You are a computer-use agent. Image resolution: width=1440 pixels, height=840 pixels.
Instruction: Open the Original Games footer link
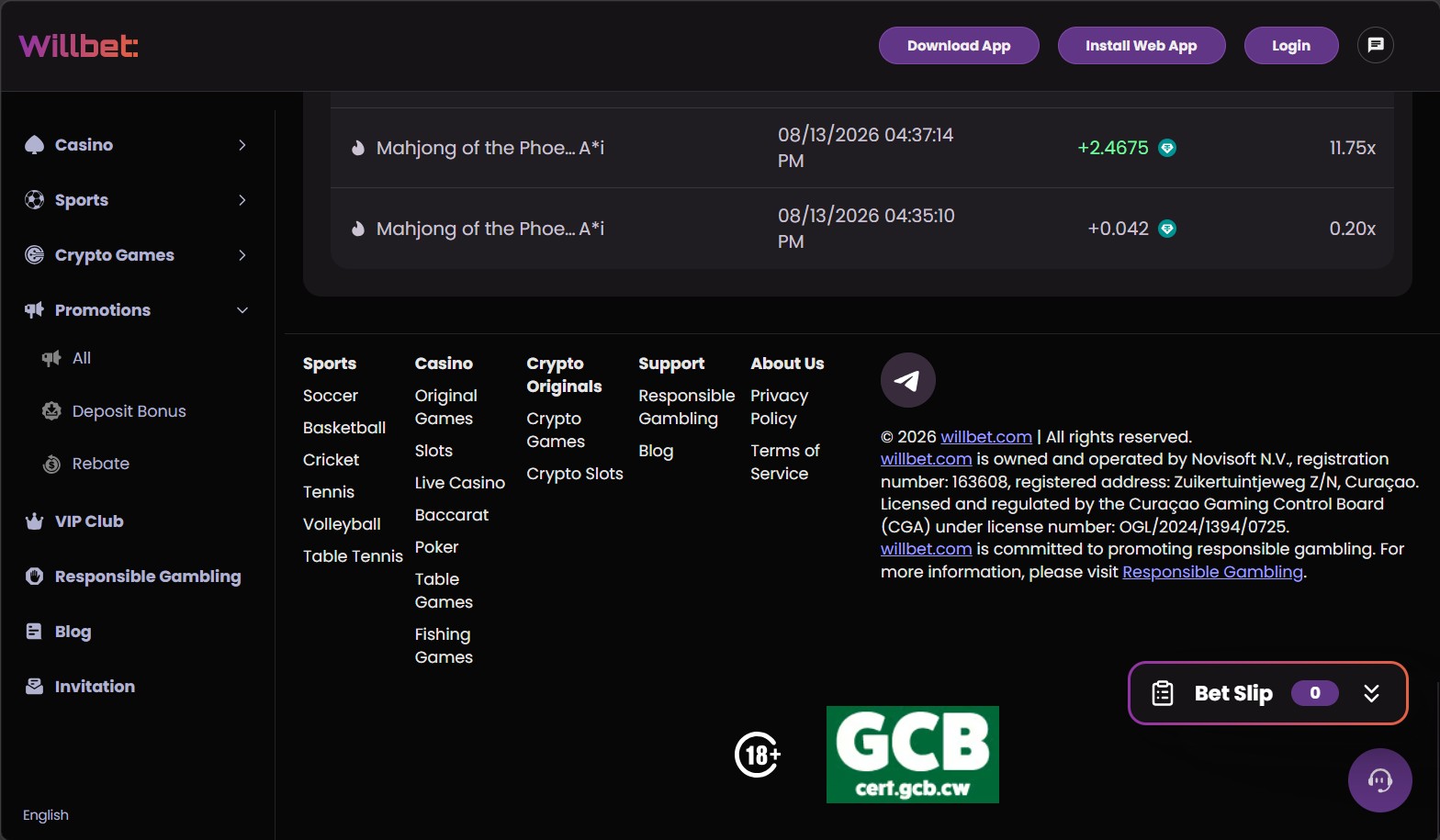click(446, 407)
